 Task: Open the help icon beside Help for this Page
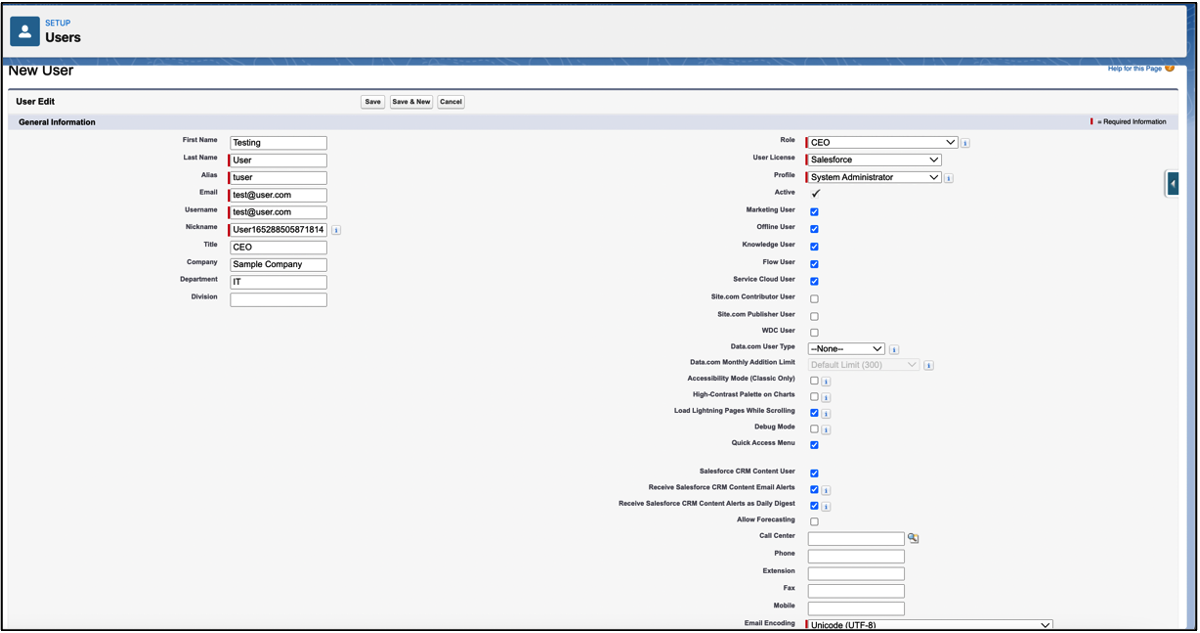click(x=1169, y=68)
